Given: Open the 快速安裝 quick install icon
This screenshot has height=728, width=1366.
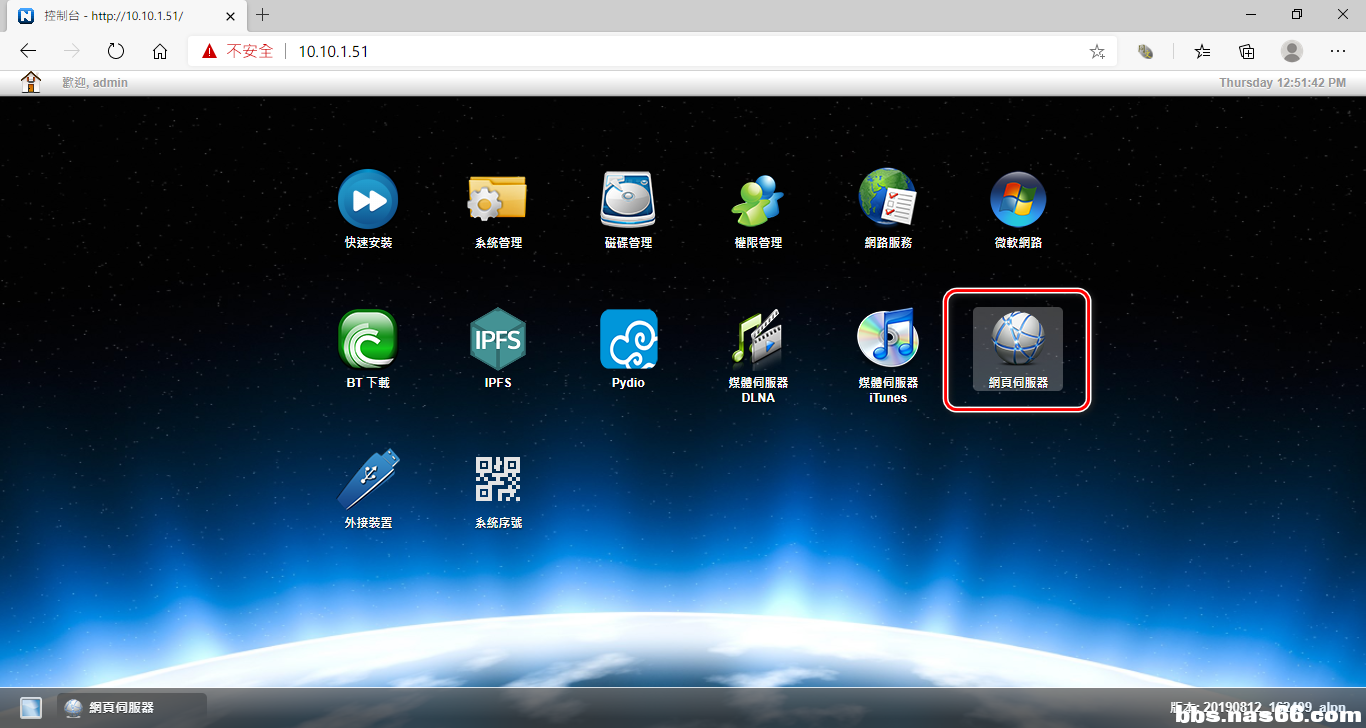Looking at the screenshot, I should point(368,199).
